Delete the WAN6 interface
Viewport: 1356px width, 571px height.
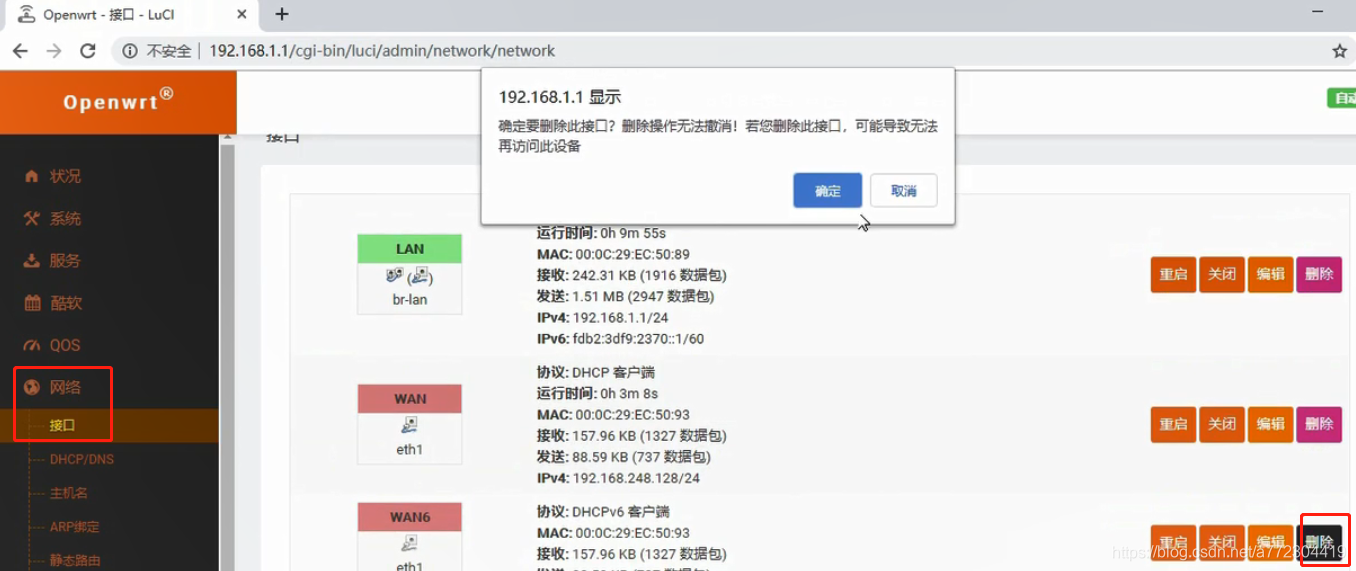pos(1319,542)
